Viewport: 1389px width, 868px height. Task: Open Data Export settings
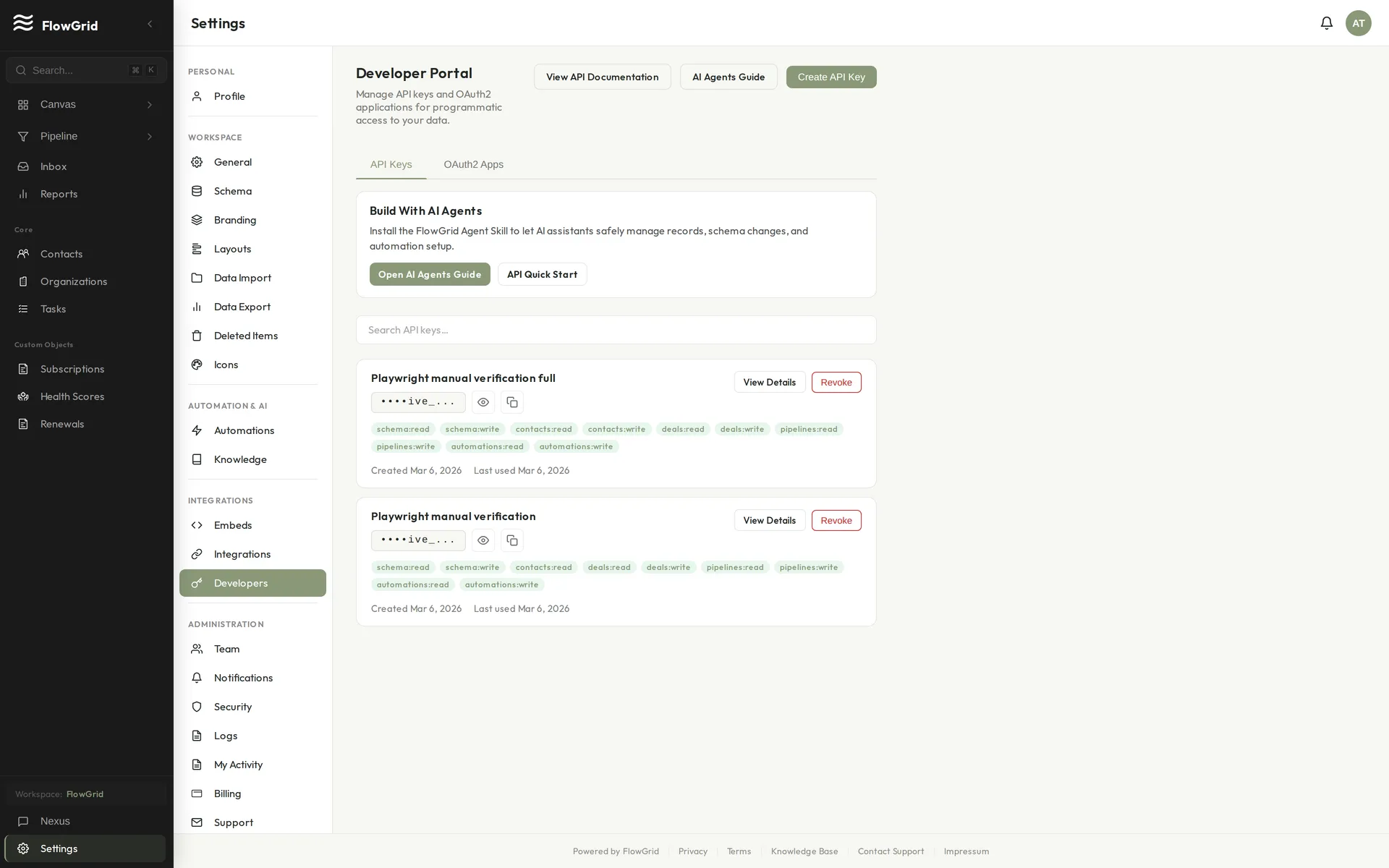(252, 307)
